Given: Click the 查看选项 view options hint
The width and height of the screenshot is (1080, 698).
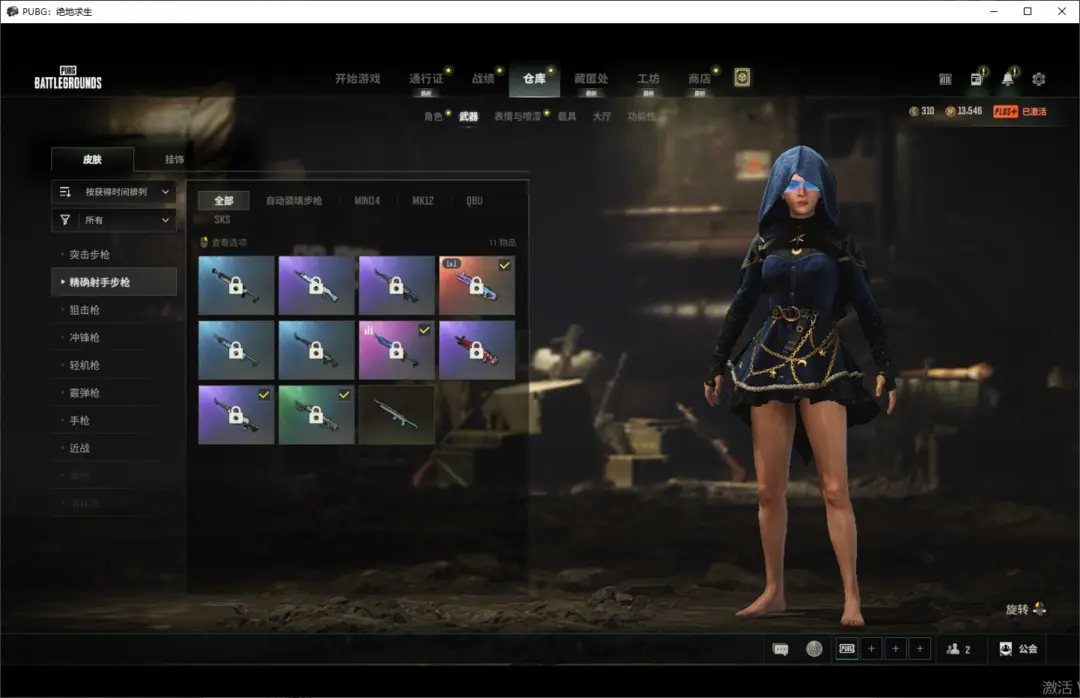Looking at the screenshot, I should click(x=223, y=243).
